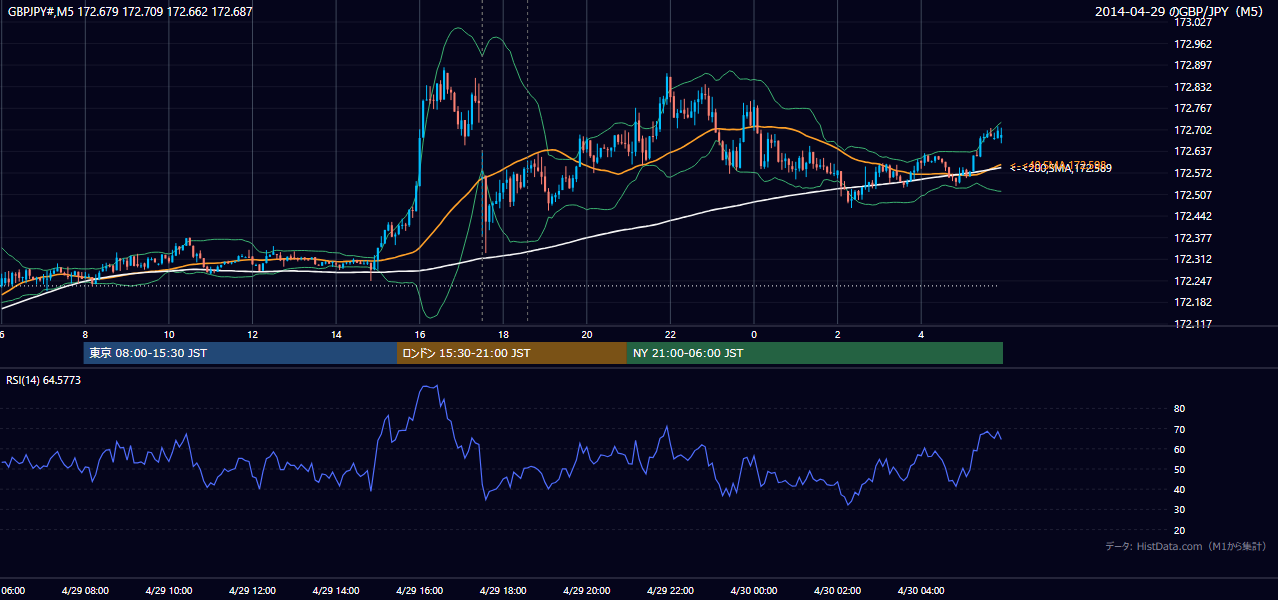The width and height of the screenshot is (1278, 600).
Task: Click price axis label 172.962
Action: [1192, 44]
